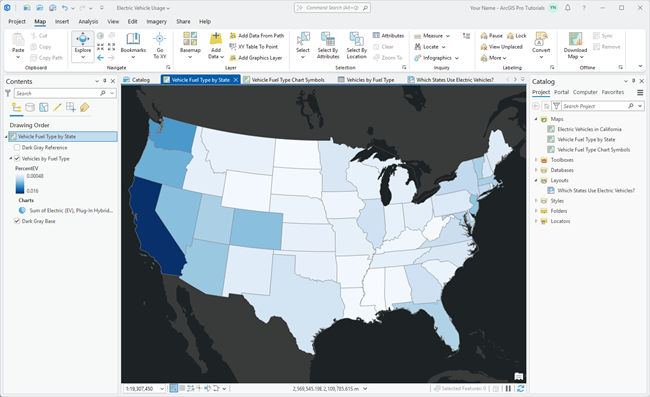Viewport: 650px width, 397px height.
Task: Click the Download Map icon
Action: 575,39
